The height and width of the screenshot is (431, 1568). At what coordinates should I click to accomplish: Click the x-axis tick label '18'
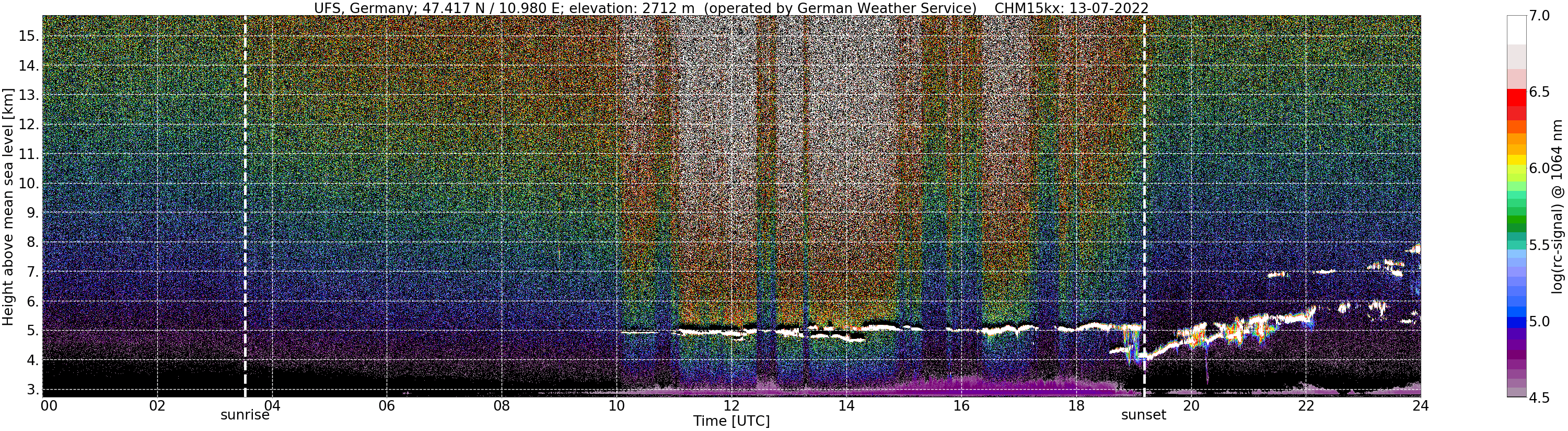click(x=1076, y=405)
